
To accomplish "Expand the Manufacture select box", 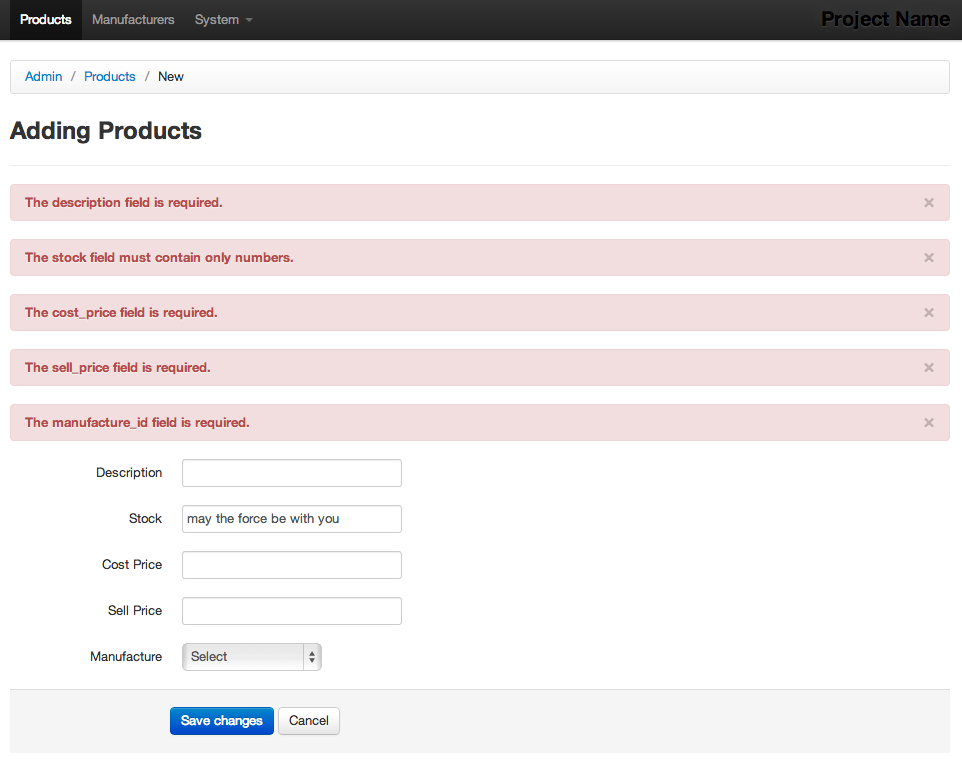I will click(252, 657).
